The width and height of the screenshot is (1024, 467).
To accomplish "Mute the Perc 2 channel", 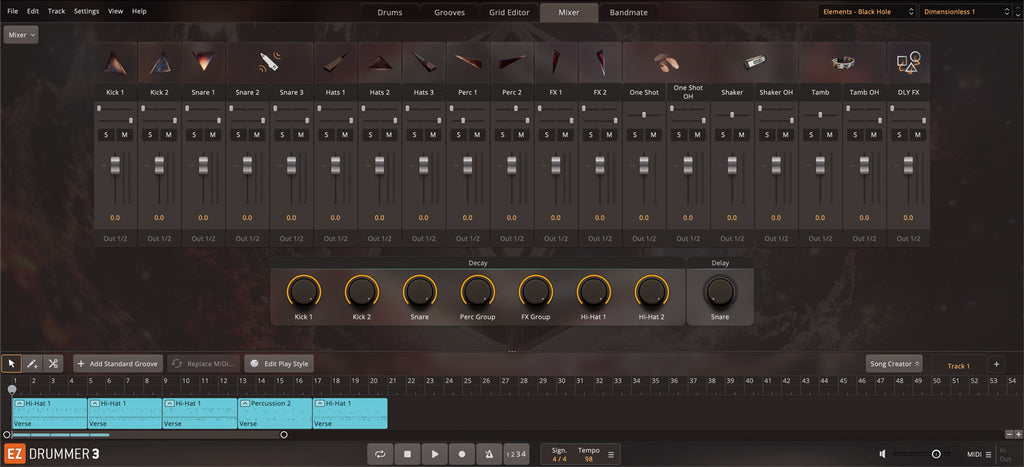I will click(x=521, y=135).
